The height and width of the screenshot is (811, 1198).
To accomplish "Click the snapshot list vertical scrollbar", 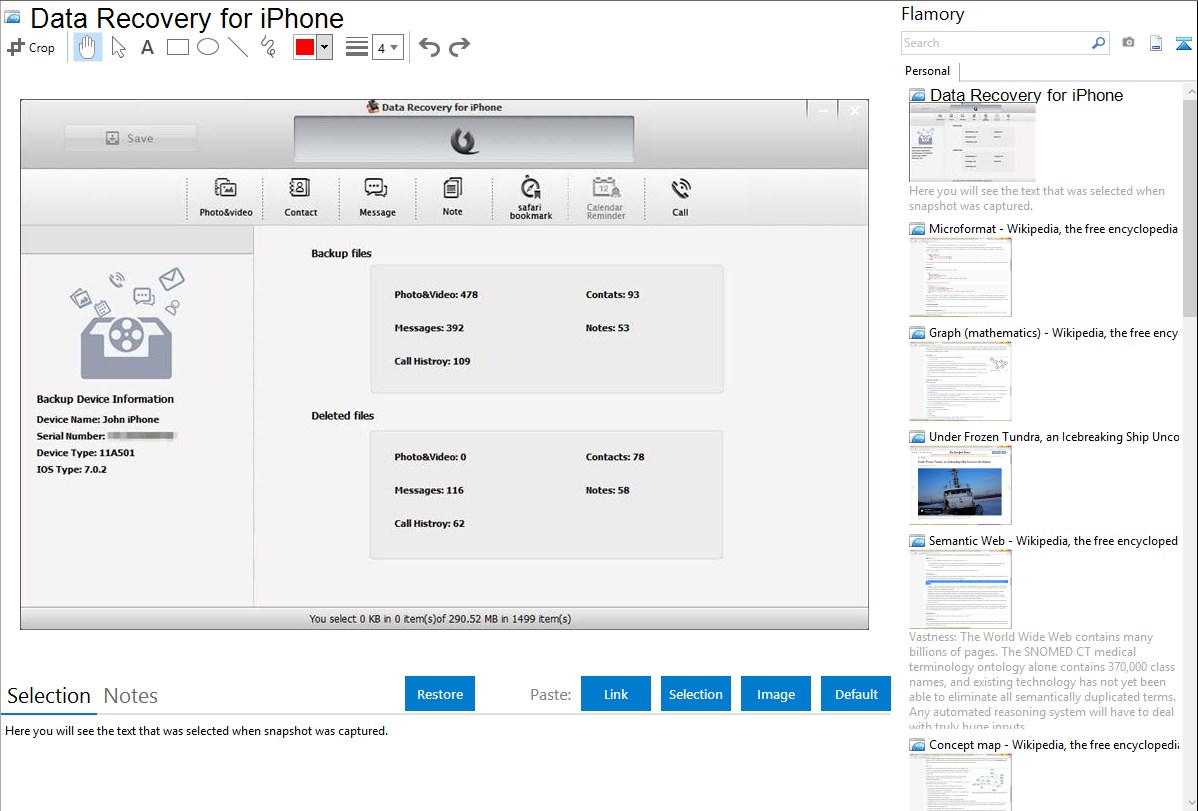I will point(1190,206).
